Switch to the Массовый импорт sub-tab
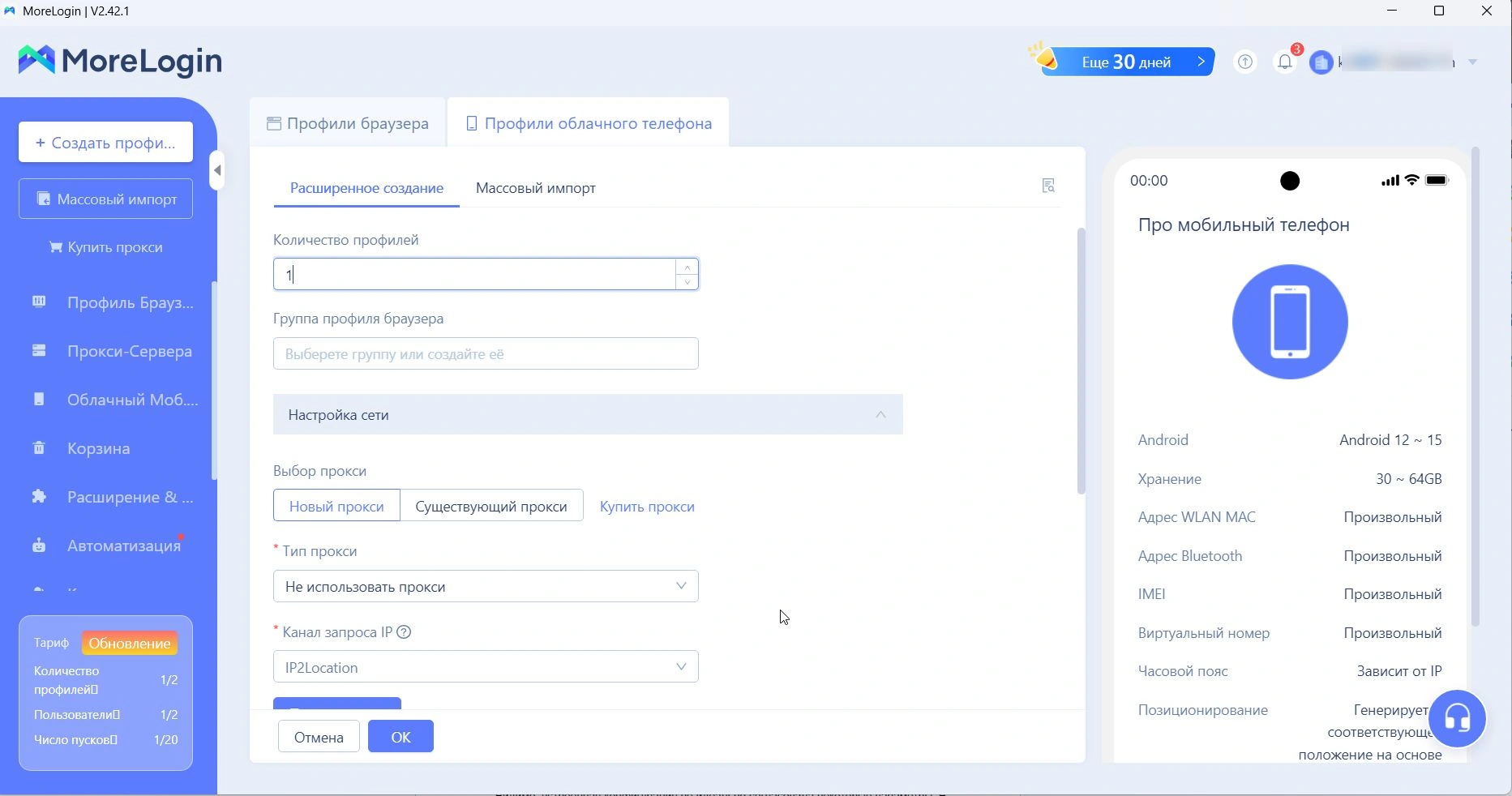 [x=535, y=188]
